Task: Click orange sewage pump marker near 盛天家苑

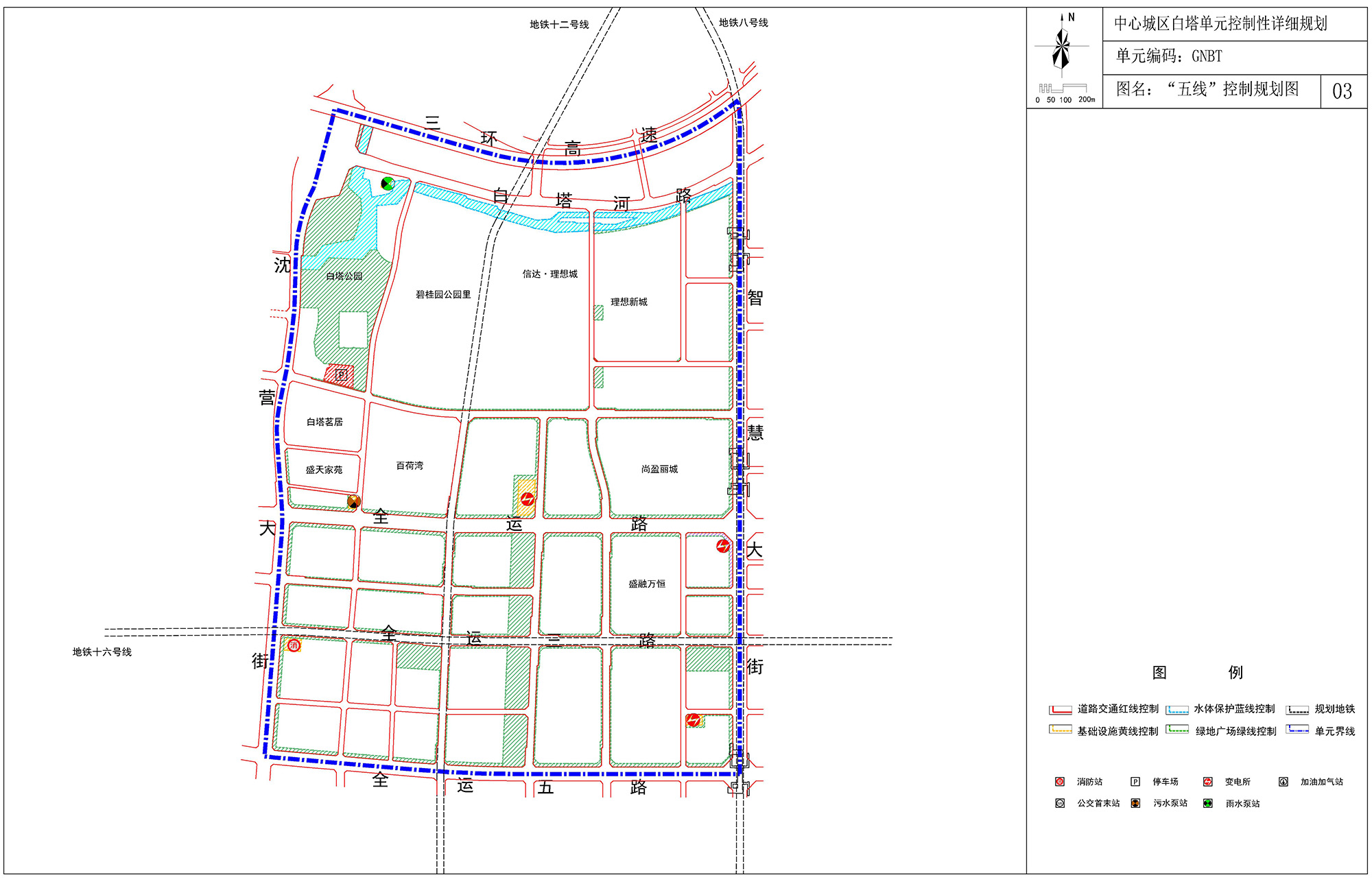Action: tap(353, 501)
